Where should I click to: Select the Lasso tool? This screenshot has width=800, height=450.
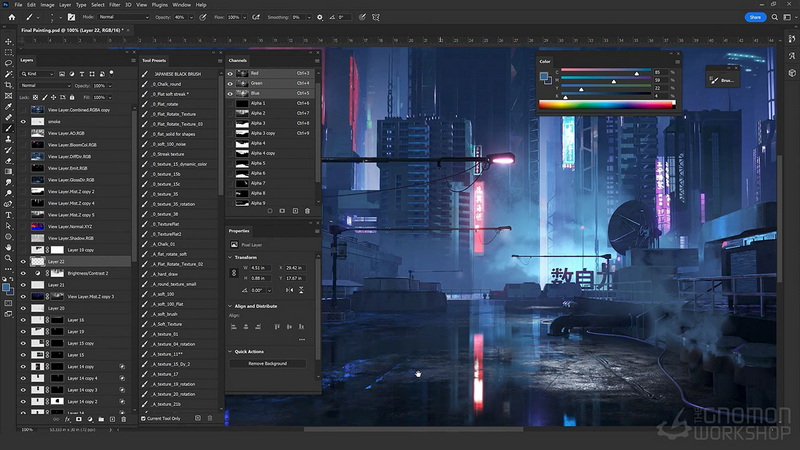[x=8, y=63]
